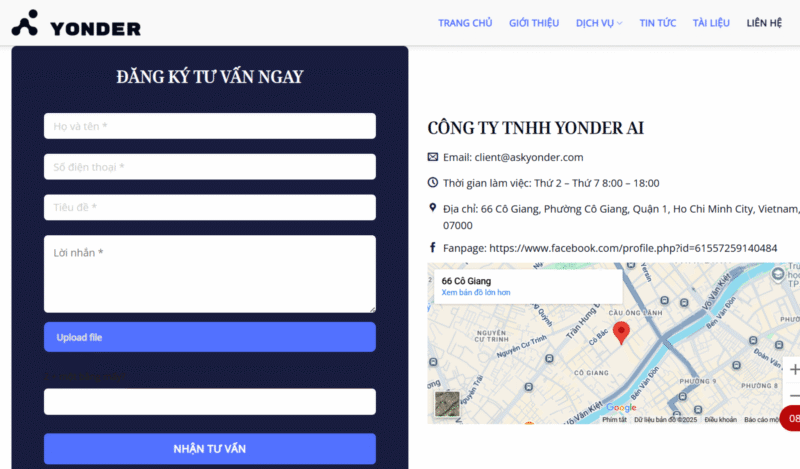Click the working hours clock icon
Image resolution: width=800 pixels, height=469 pixels.
[433, 183]
